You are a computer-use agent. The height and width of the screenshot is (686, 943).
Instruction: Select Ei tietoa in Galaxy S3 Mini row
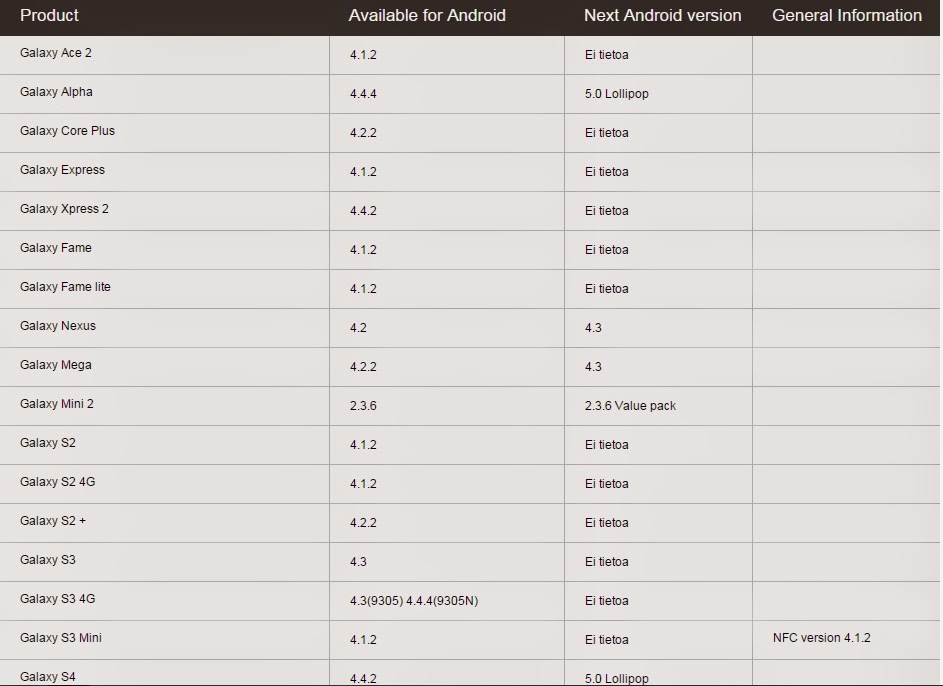[x=607, y=640]
